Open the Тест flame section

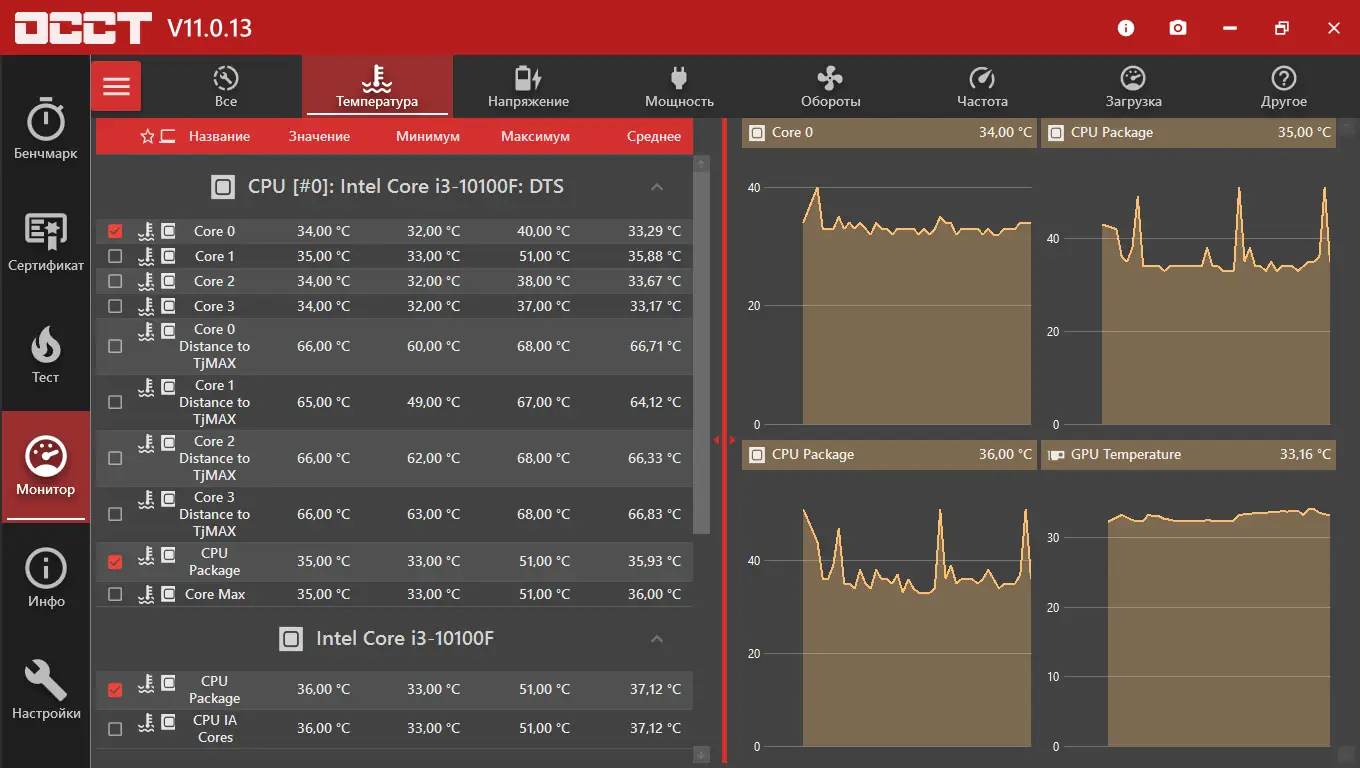point(45,355)
